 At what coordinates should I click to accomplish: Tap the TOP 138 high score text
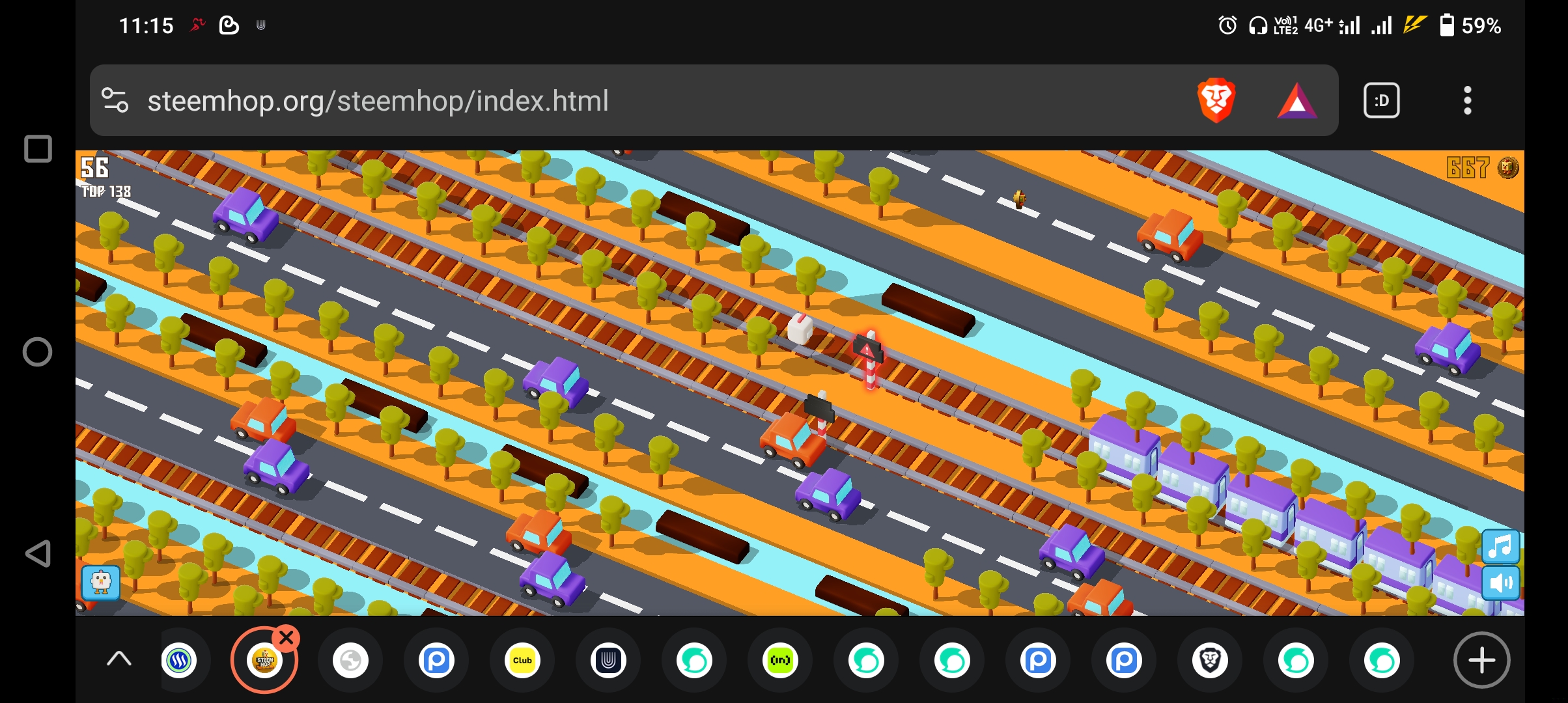tap(106, 191)
